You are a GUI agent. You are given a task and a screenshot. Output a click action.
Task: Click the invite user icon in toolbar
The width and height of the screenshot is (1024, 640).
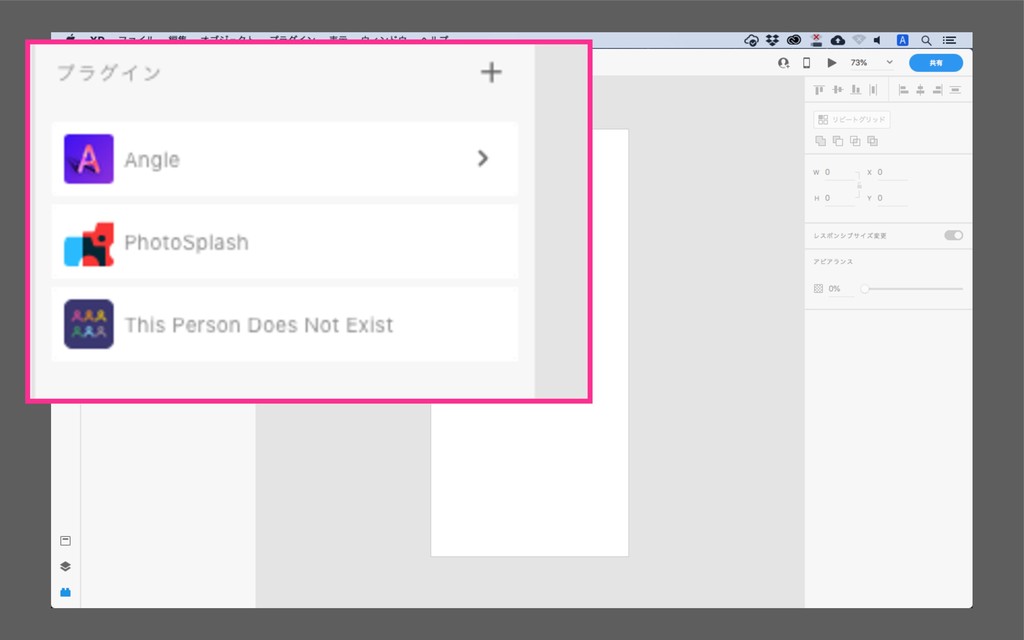pos(784,63)
